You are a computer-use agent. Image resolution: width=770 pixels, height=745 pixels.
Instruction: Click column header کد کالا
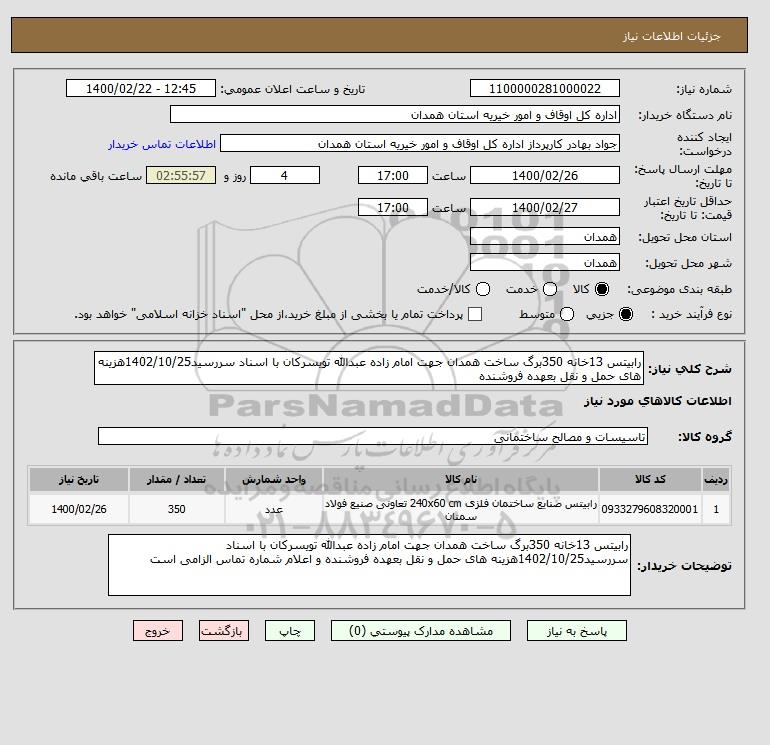pyautogui.click(x=650, y=479)
